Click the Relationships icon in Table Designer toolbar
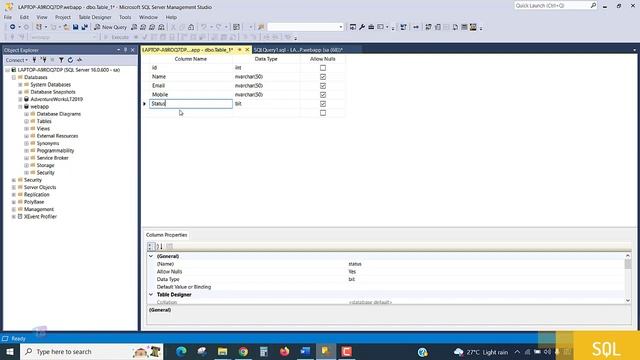Image resolution: width=640 pixels, height=360 pixels. 428,27
